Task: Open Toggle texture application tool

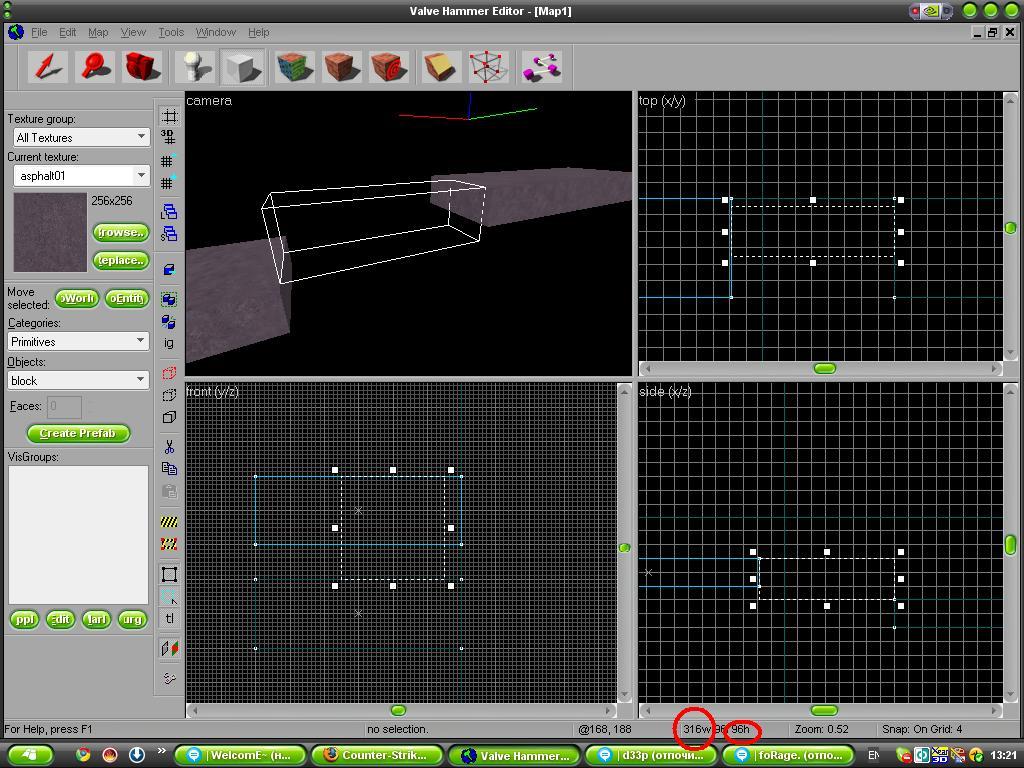Action: pos(295,67)
